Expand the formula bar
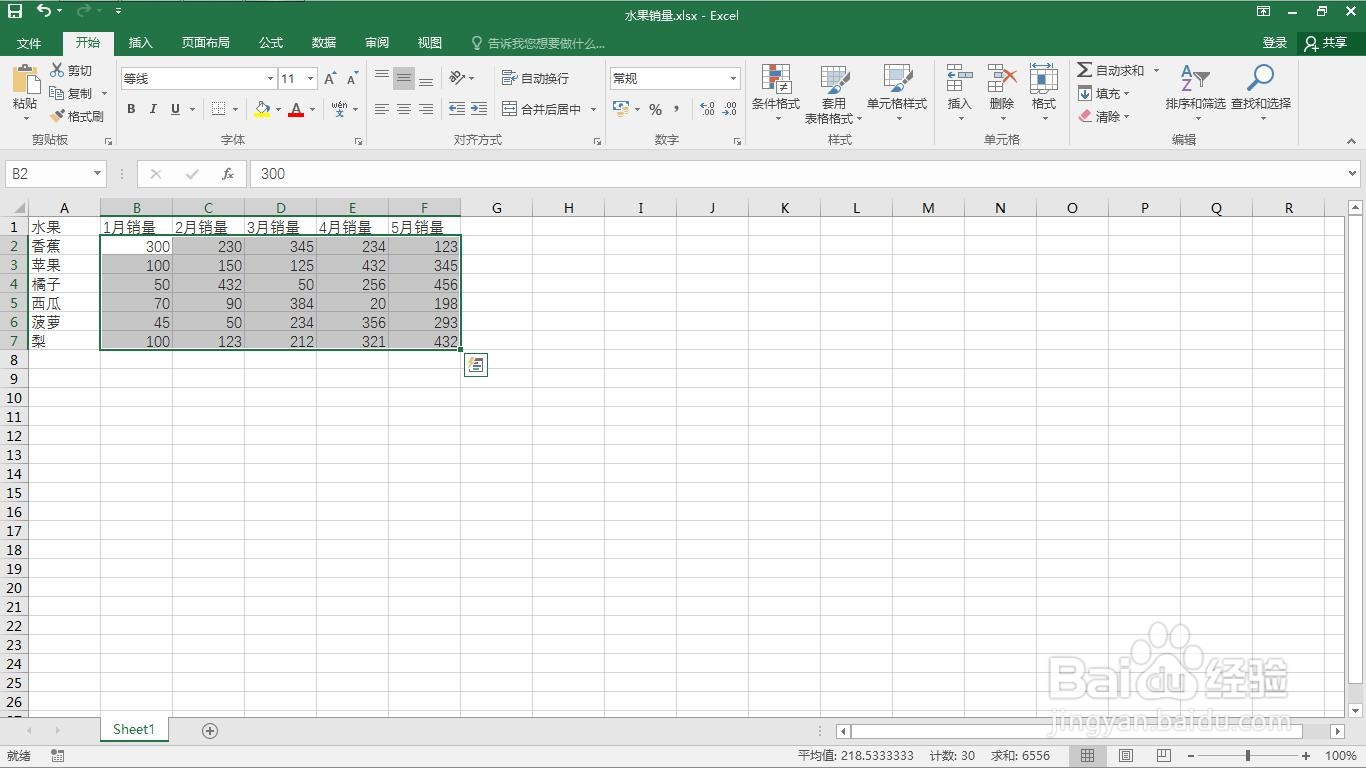The height and width of the screenshot is (768, 1366). point(1353,173)
